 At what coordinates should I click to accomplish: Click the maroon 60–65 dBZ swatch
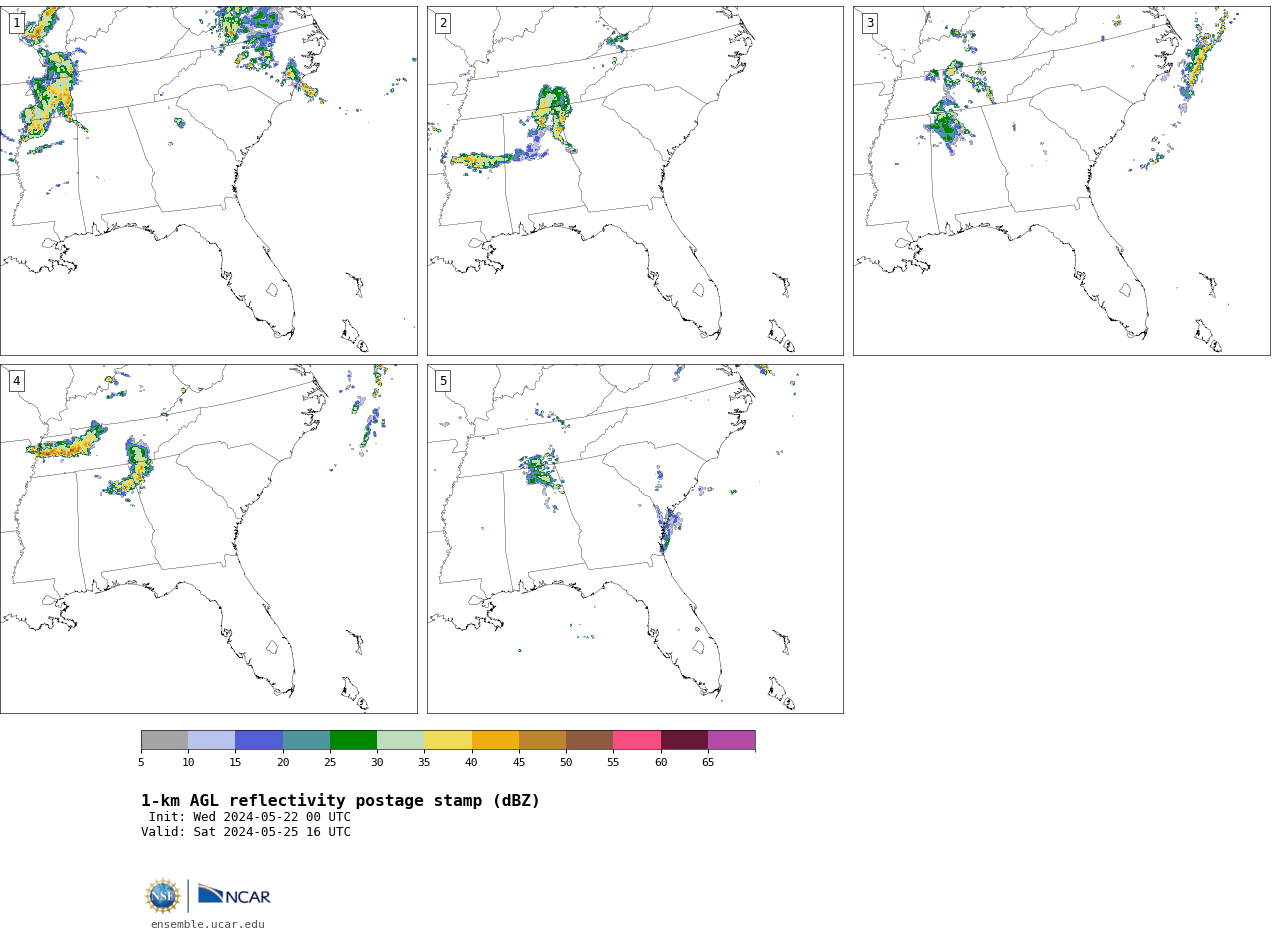[684, 740]
